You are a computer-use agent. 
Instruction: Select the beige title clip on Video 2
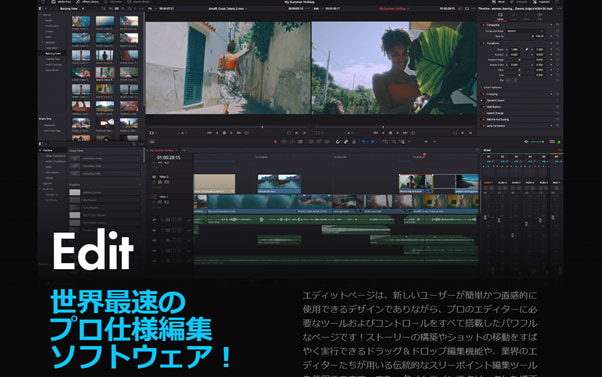tap(214, 184)
